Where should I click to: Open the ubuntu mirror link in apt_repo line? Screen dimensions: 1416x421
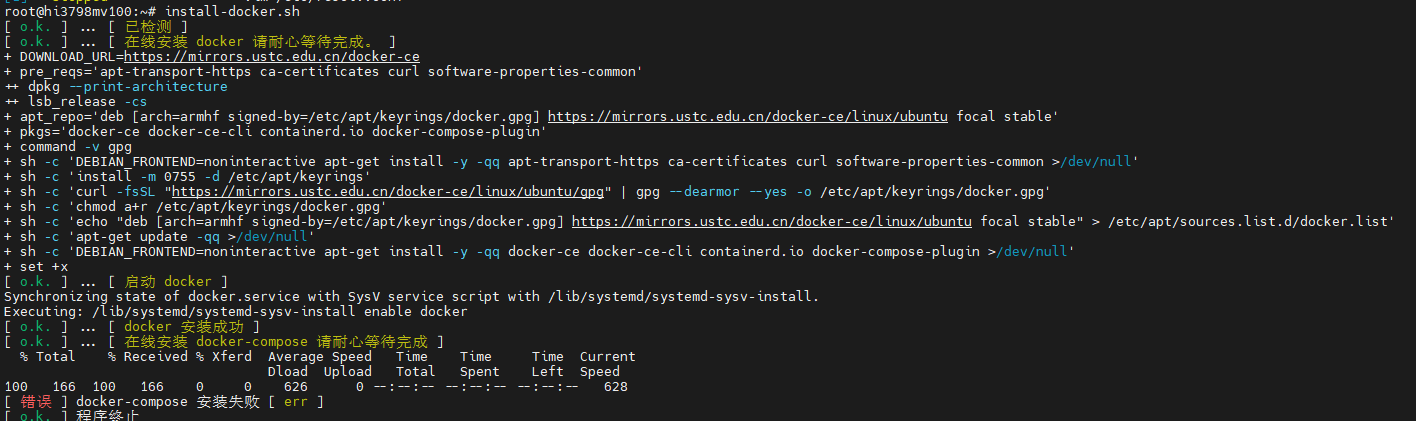pos(747,117)
